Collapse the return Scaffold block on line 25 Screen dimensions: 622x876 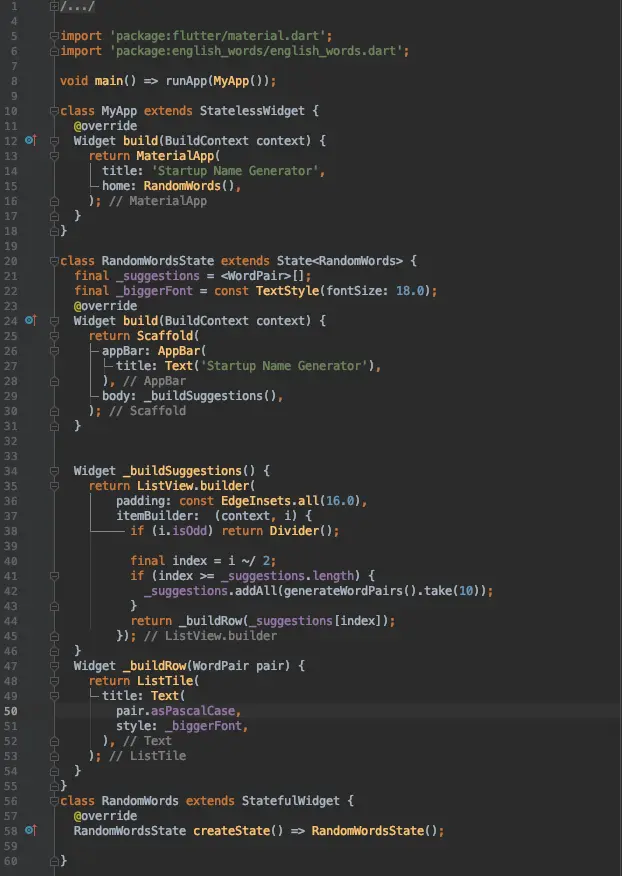tap(54, 336)
